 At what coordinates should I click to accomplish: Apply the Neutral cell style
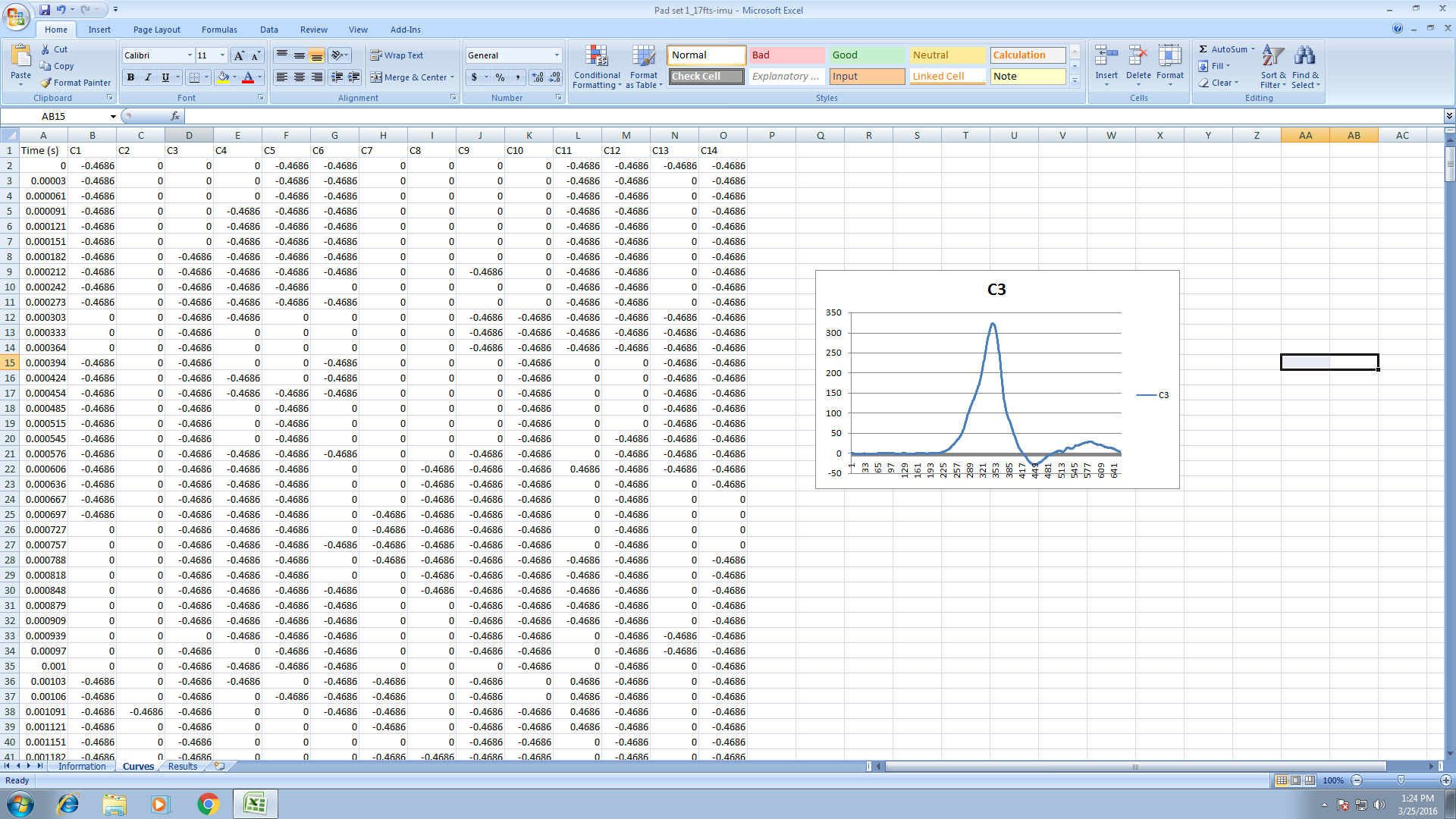point(947,55)
